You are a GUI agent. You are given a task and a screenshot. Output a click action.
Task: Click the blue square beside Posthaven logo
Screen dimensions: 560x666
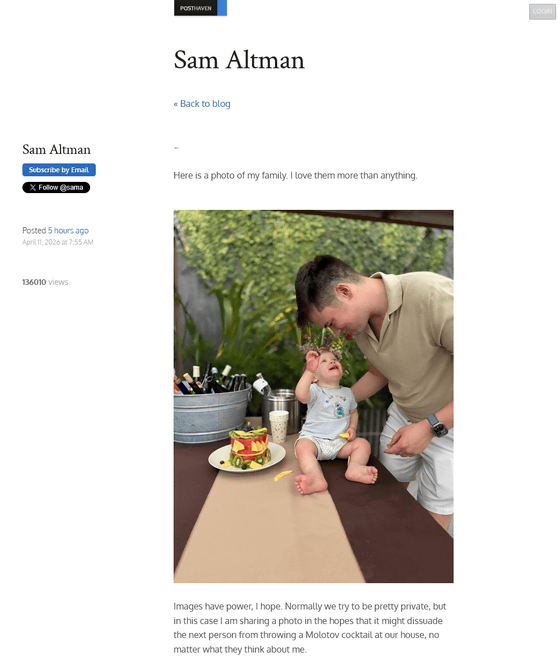pos(222,8)
